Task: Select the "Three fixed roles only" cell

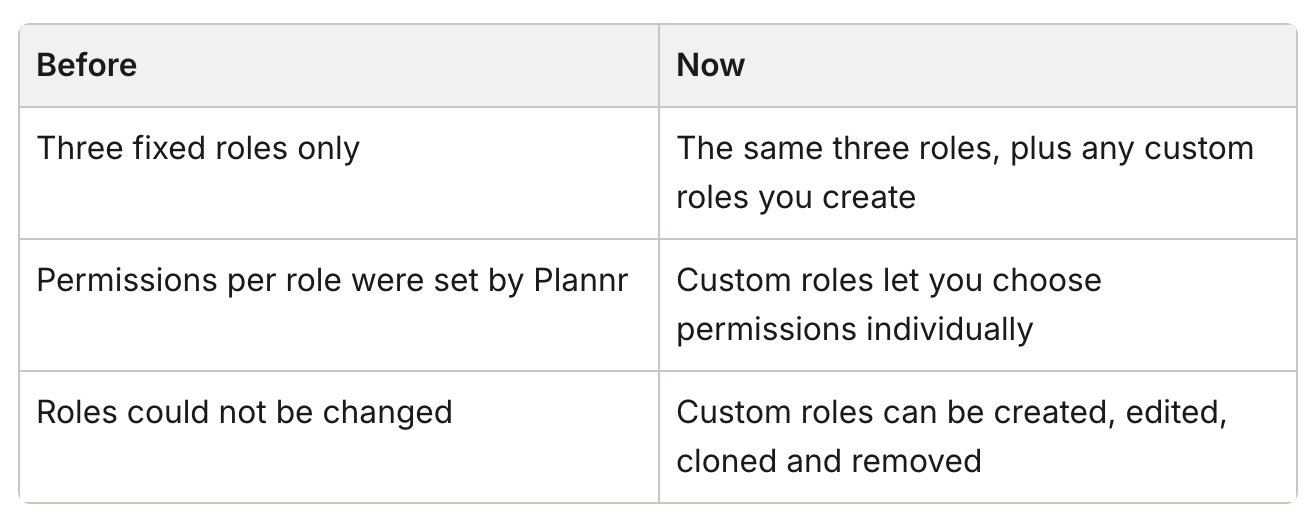Action: click(x=339, y=173)
